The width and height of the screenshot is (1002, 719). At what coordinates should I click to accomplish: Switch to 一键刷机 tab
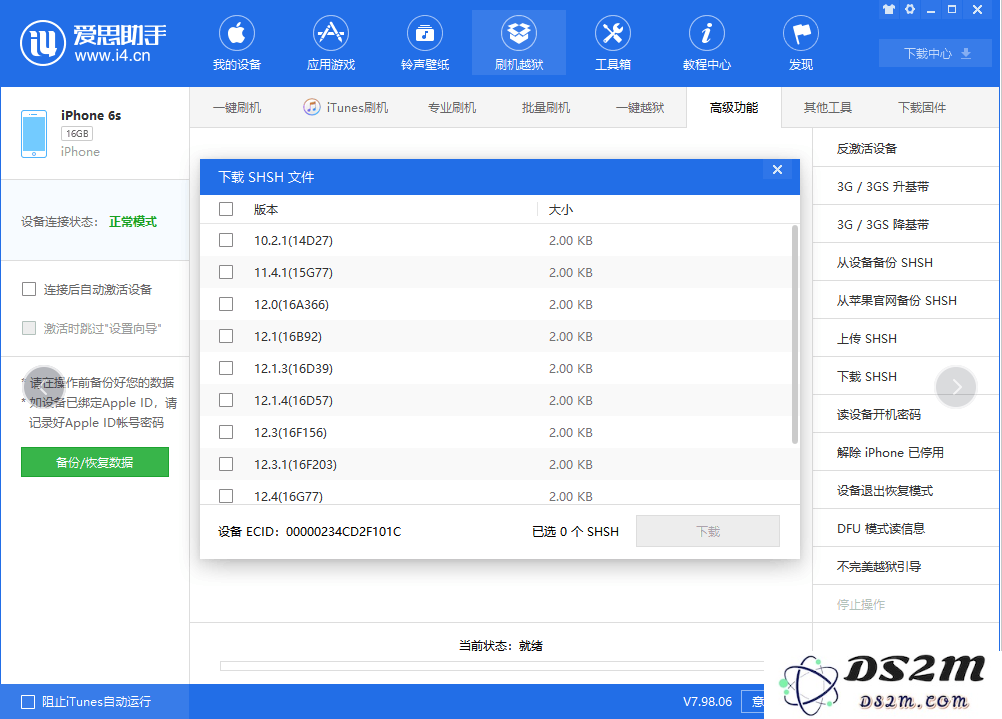(x=237, y=107)
